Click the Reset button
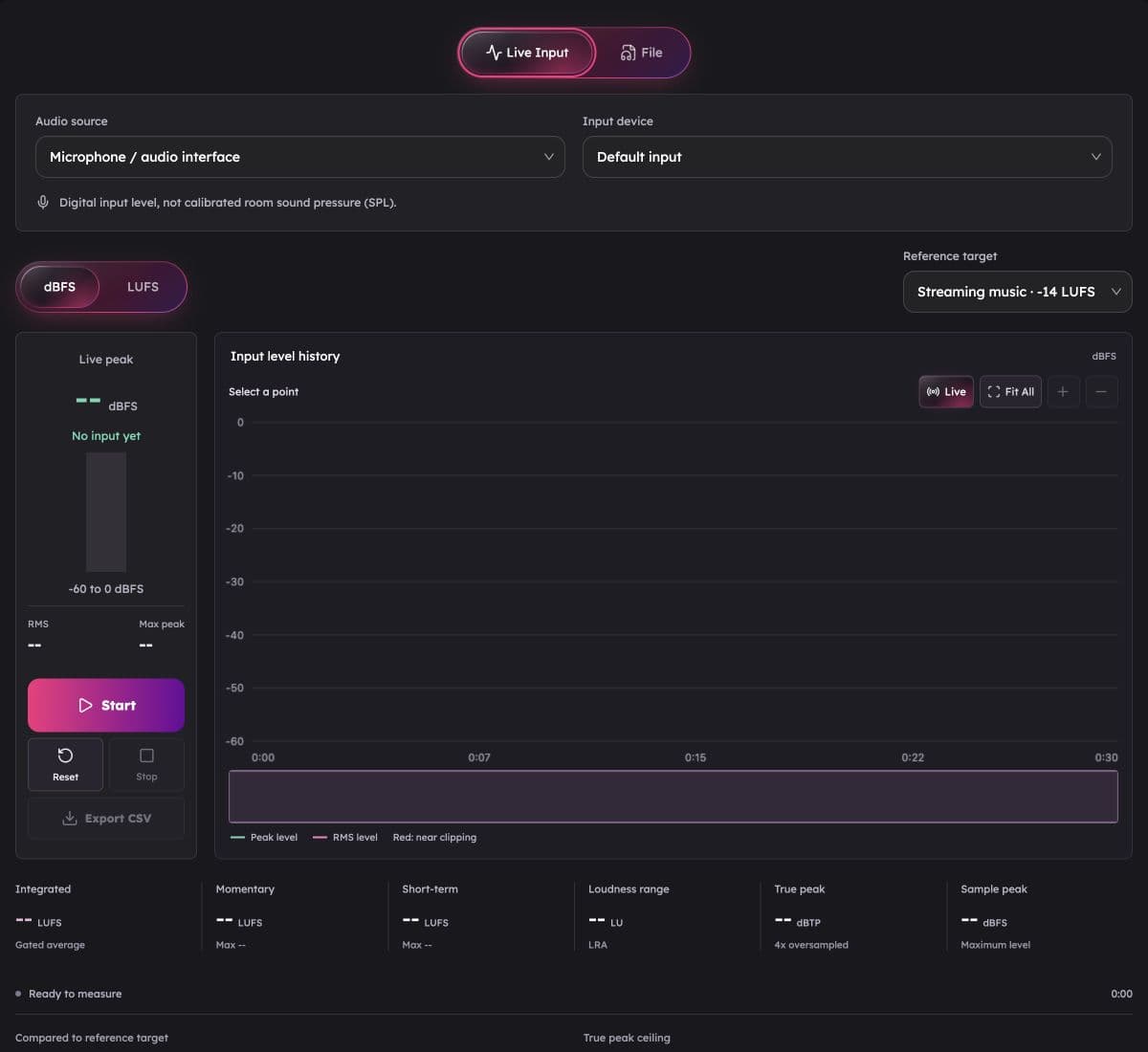 65,764
